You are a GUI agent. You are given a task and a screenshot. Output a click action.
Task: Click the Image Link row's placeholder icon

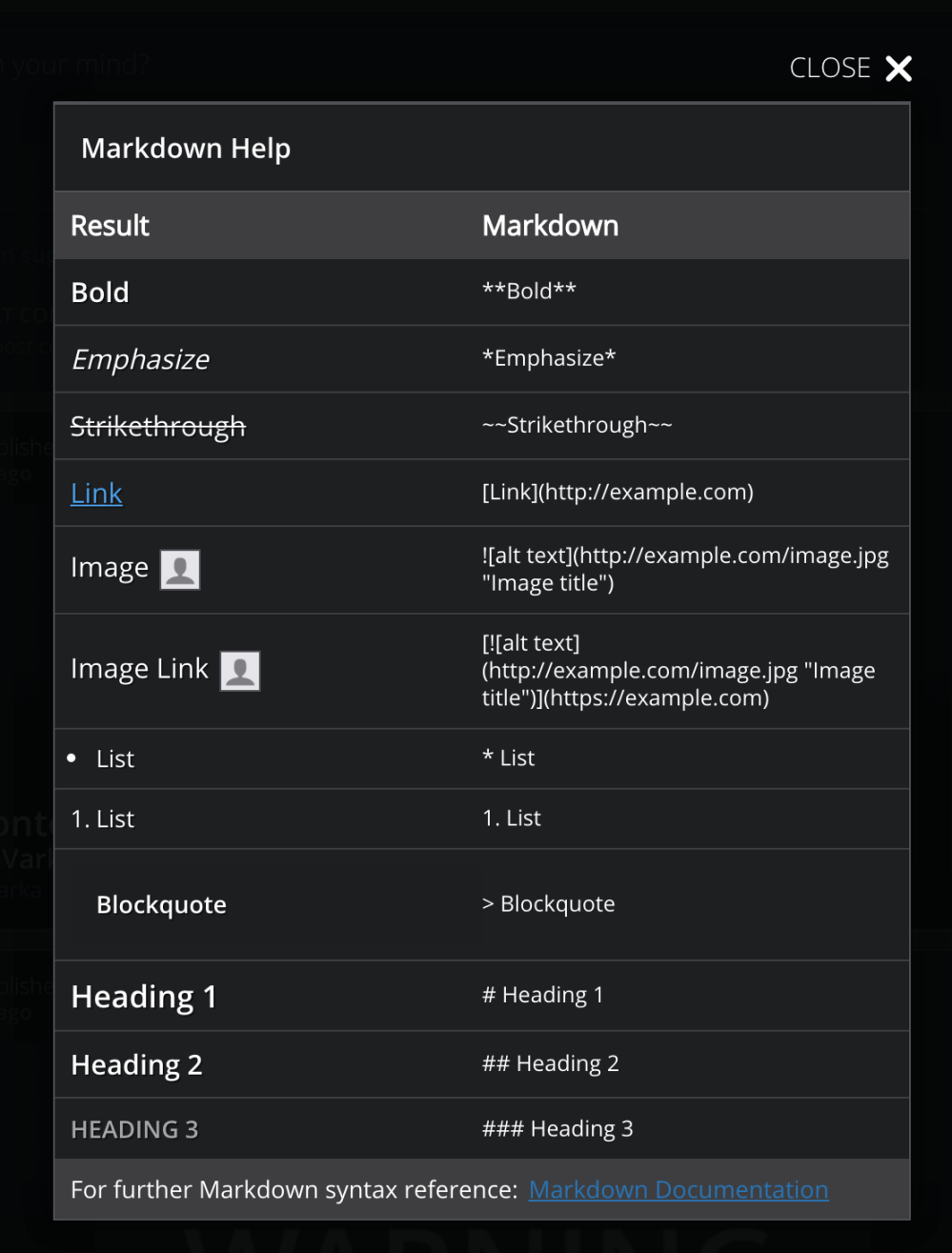click(x=240, y=671)
